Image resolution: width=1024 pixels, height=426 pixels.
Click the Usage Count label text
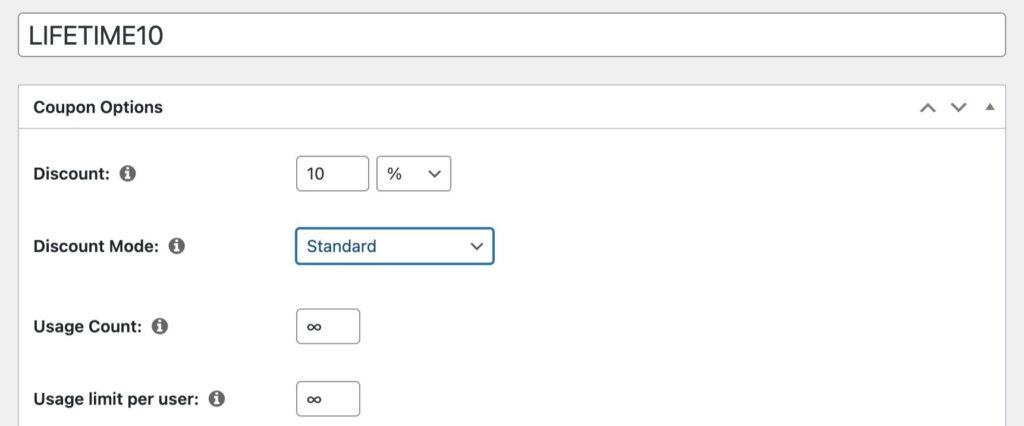coord(87,326)
